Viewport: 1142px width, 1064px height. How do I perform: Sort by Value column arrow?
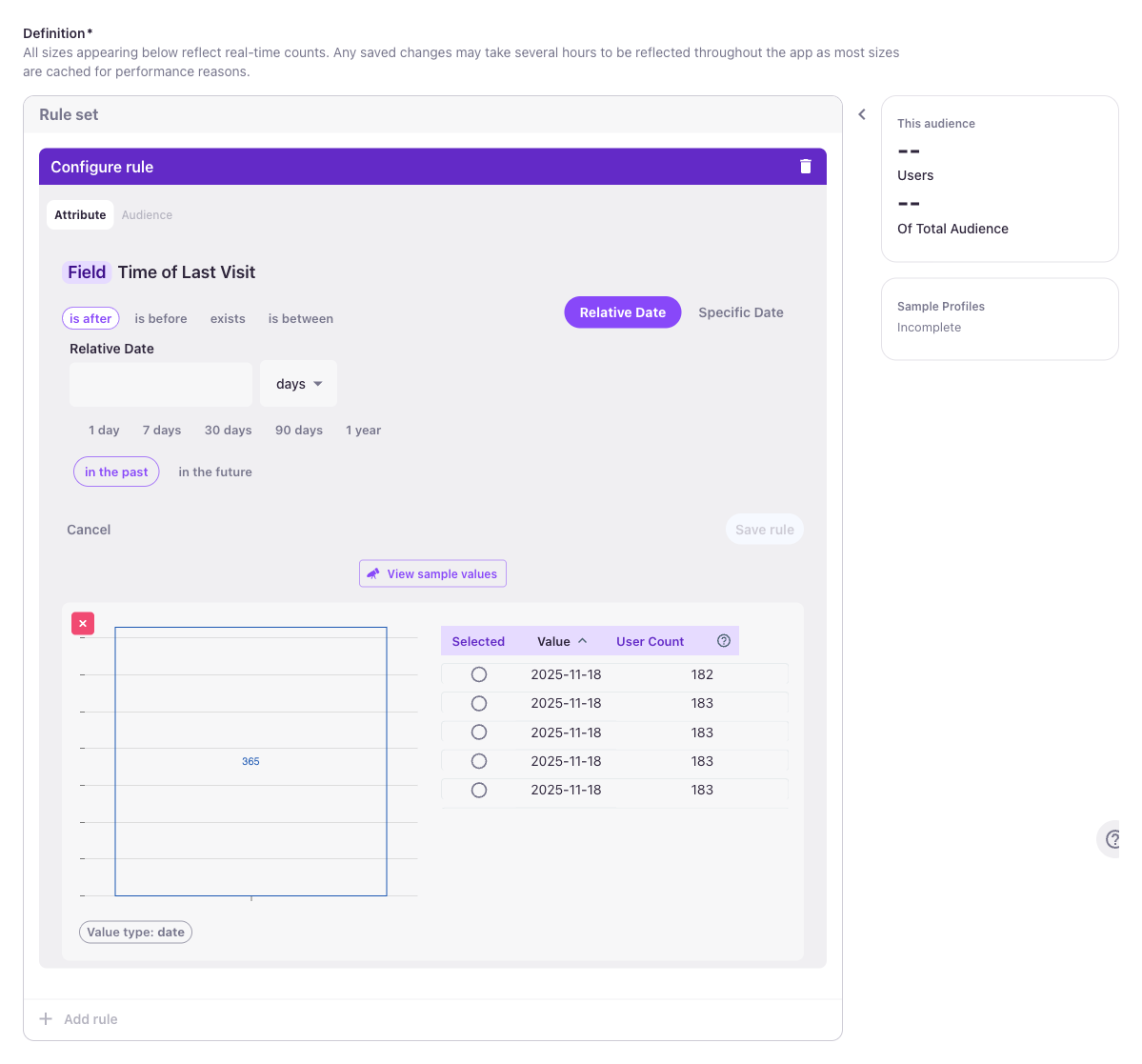583,641
